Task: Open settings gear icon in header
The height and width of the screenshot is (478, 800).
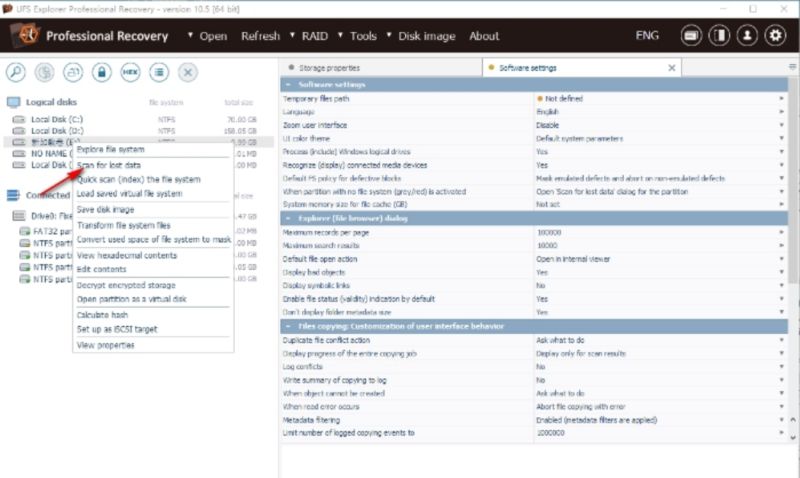Action: 776,36
